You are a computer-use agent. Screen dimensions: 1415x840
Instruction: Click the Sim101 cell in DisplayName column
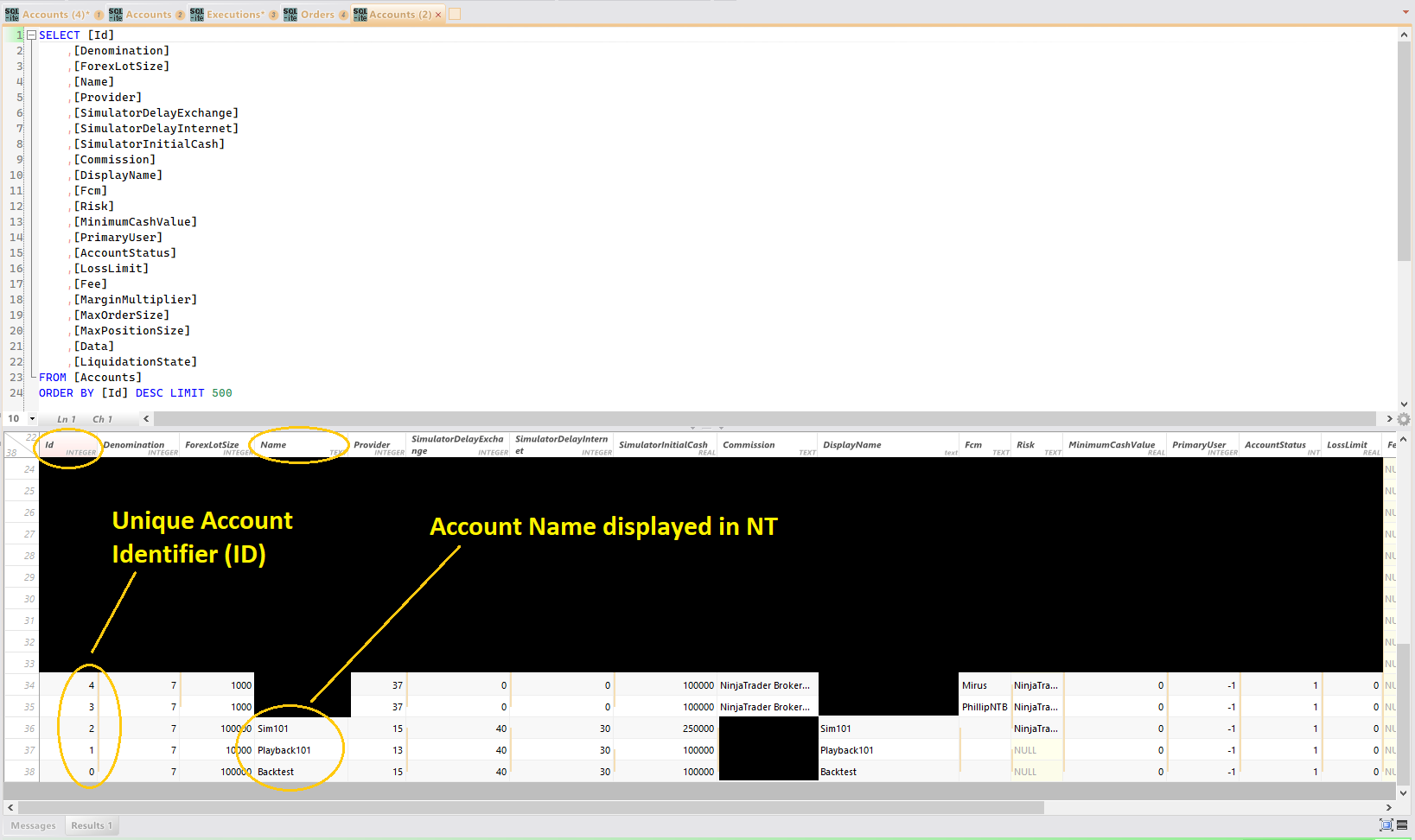(889, 729)
